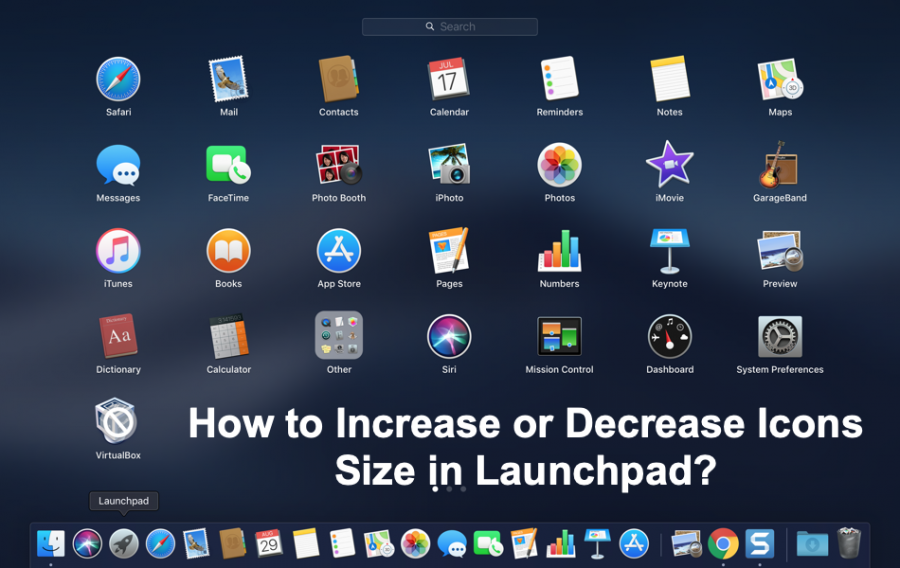Launch Messages from the Launchpad grid
Screen dimensions: 900x568
118,166
